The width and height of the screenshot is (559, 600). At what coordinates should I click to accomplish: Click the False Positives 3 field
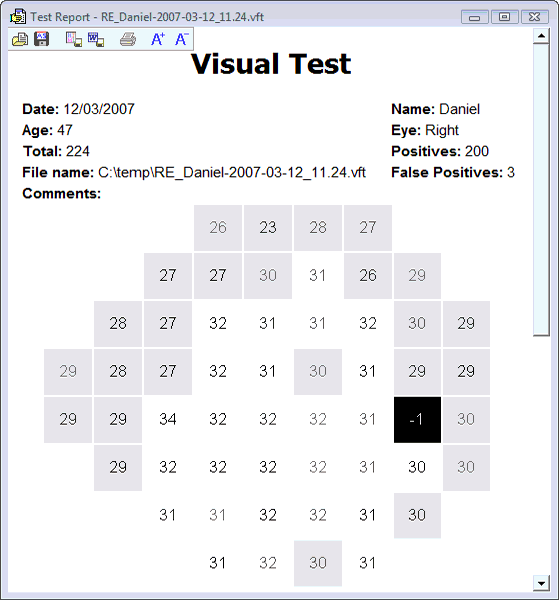(453, 173)
